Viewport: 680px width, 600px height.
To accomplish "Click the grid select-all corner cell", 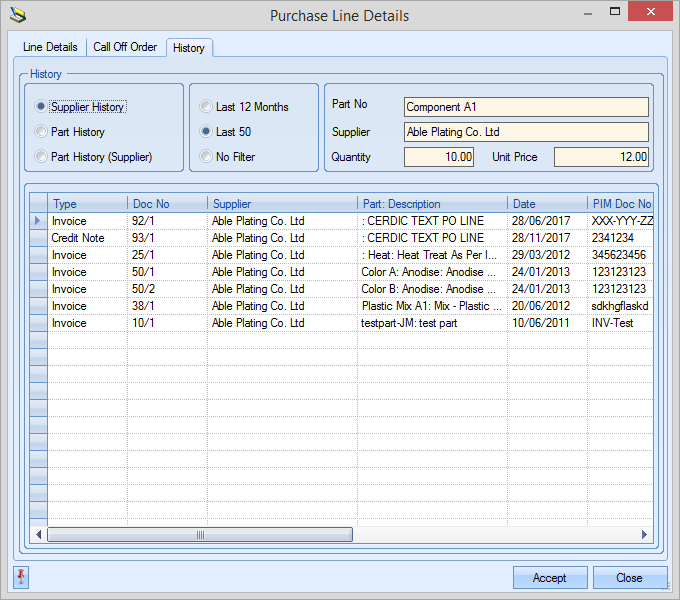I will pos(38,204).
